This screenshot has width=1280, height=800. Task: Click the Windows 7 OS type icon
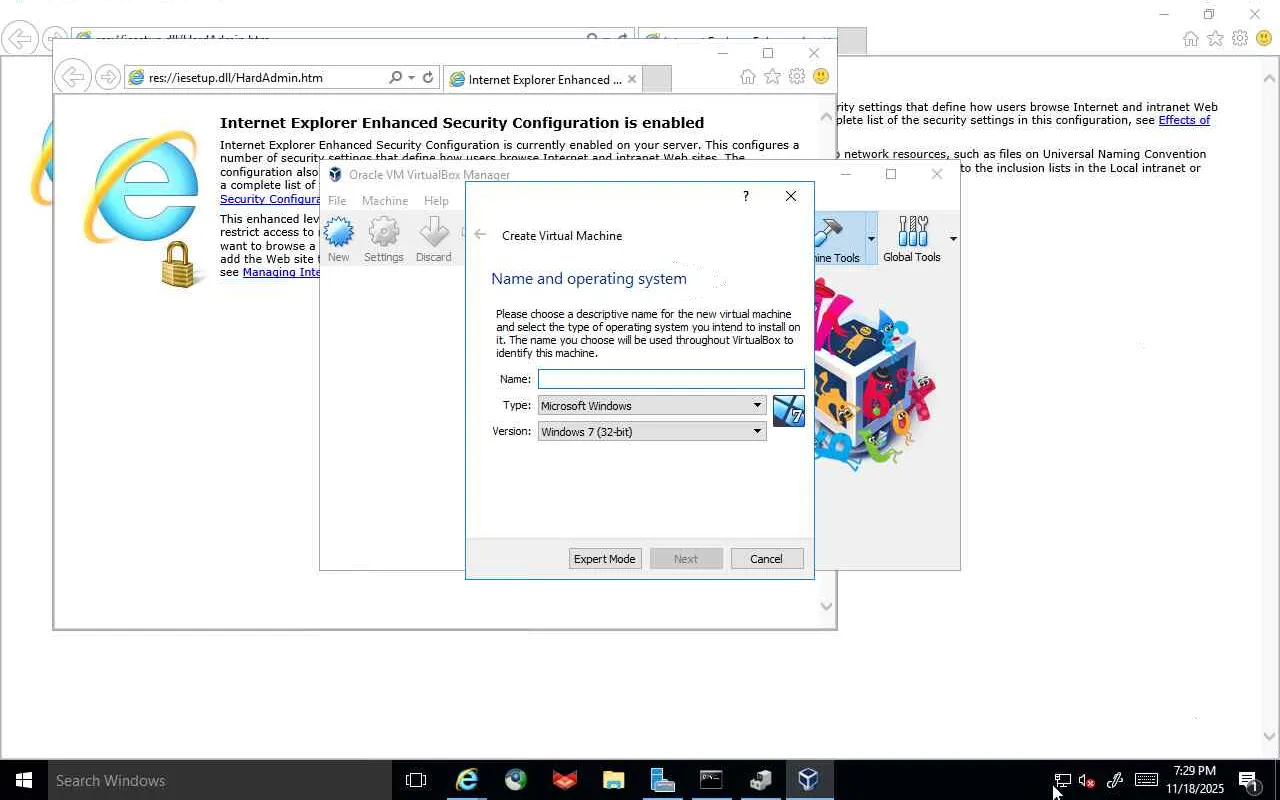[789, 411]
